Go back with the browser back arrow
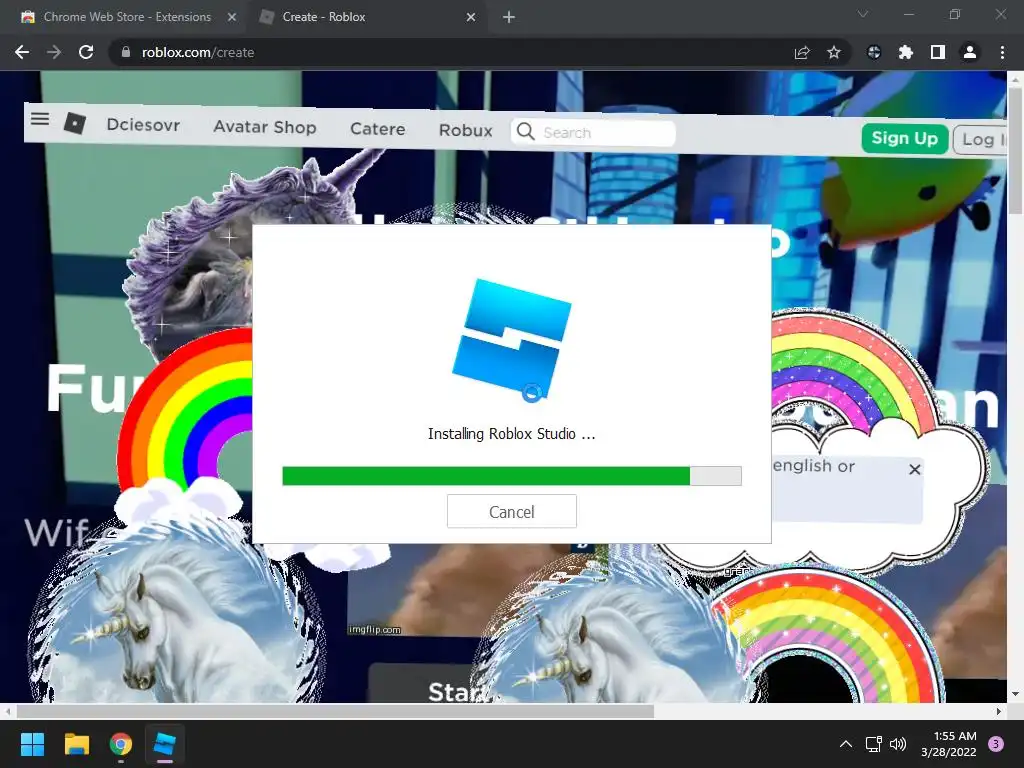1024x768 pixels. pyautogui.click(x=22, y=52)
